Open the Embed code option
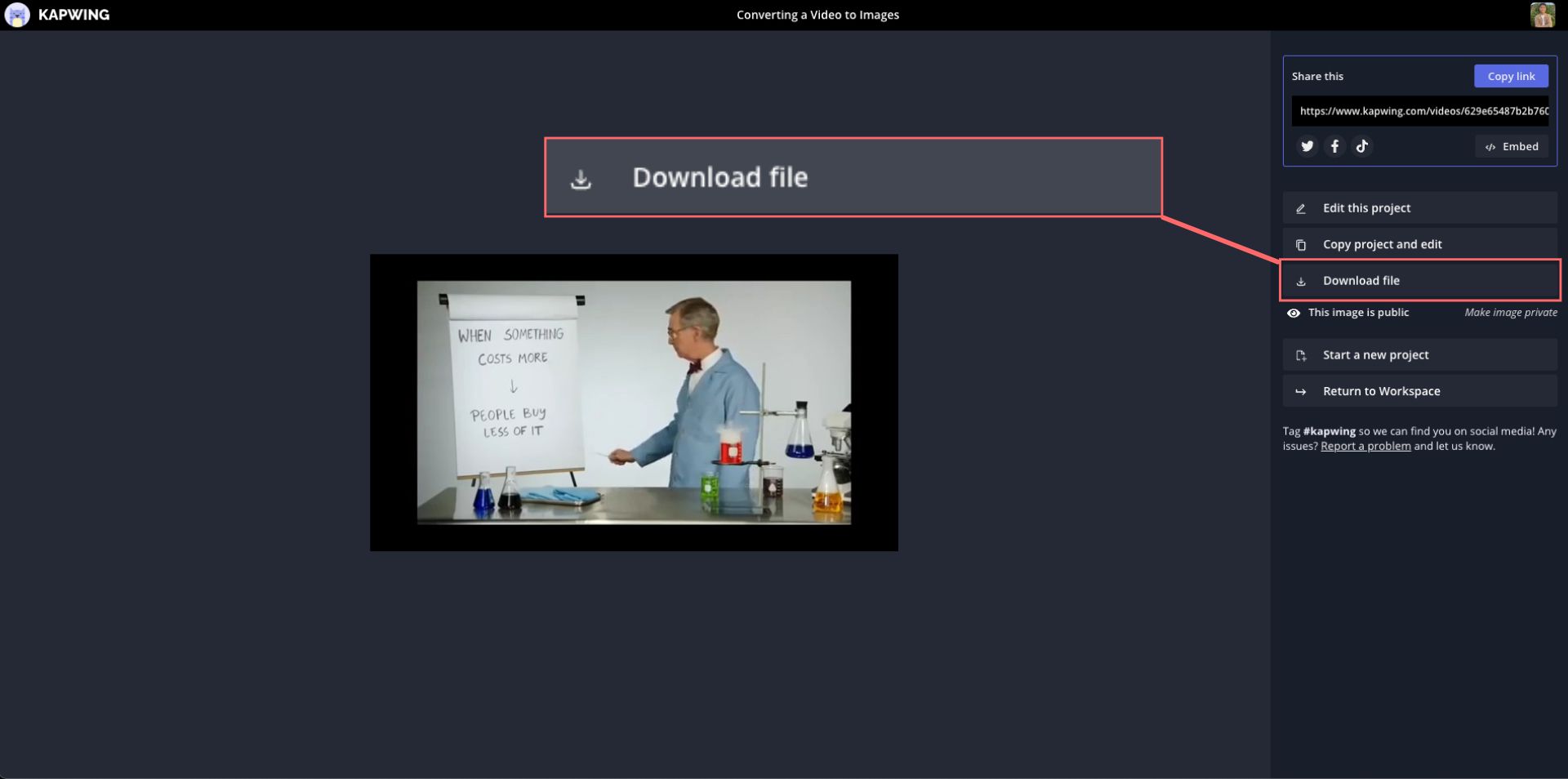 click(1512, 146)
